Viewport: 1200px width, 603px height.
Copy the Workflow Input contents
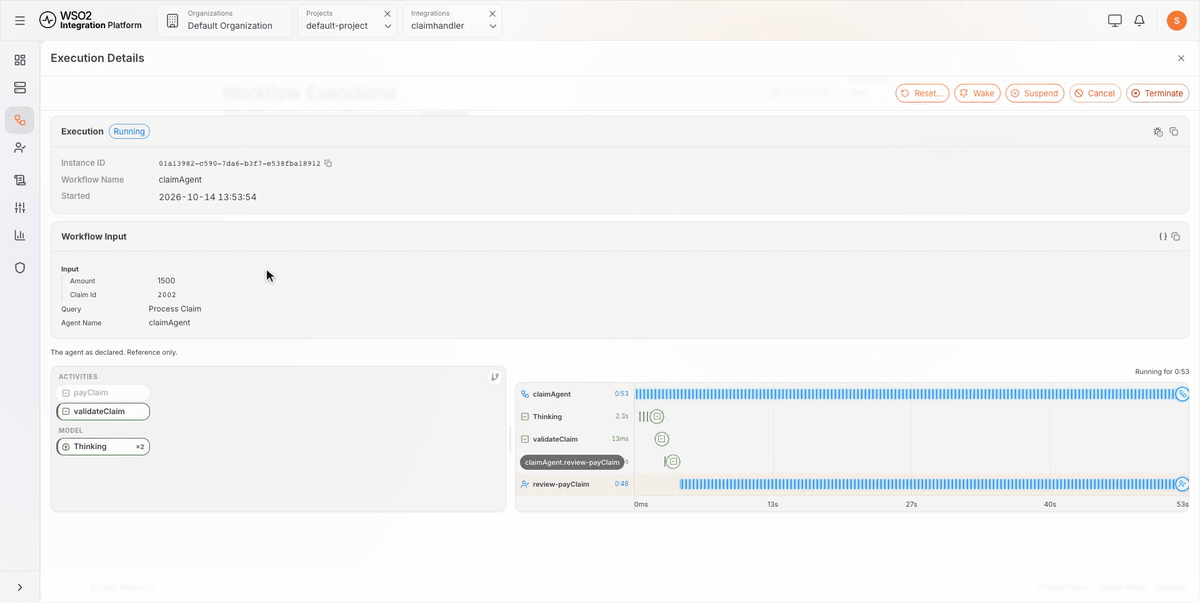click(1176, 237)
